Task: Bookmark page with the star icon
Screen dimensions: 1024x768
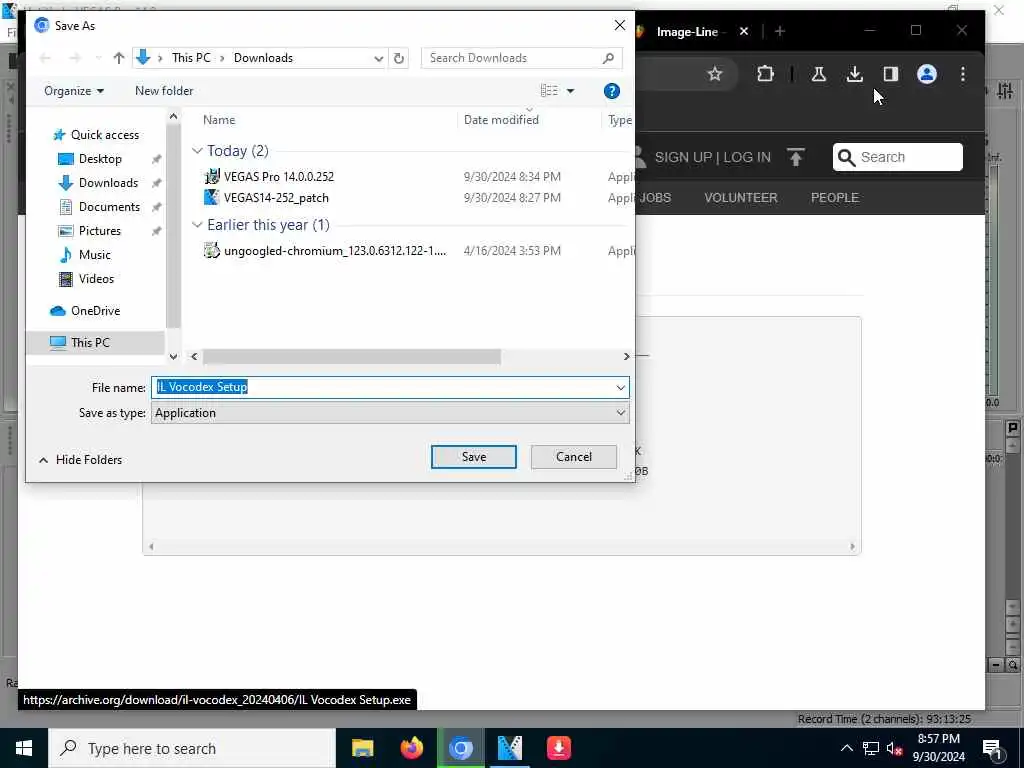Action: coord(715,74)
